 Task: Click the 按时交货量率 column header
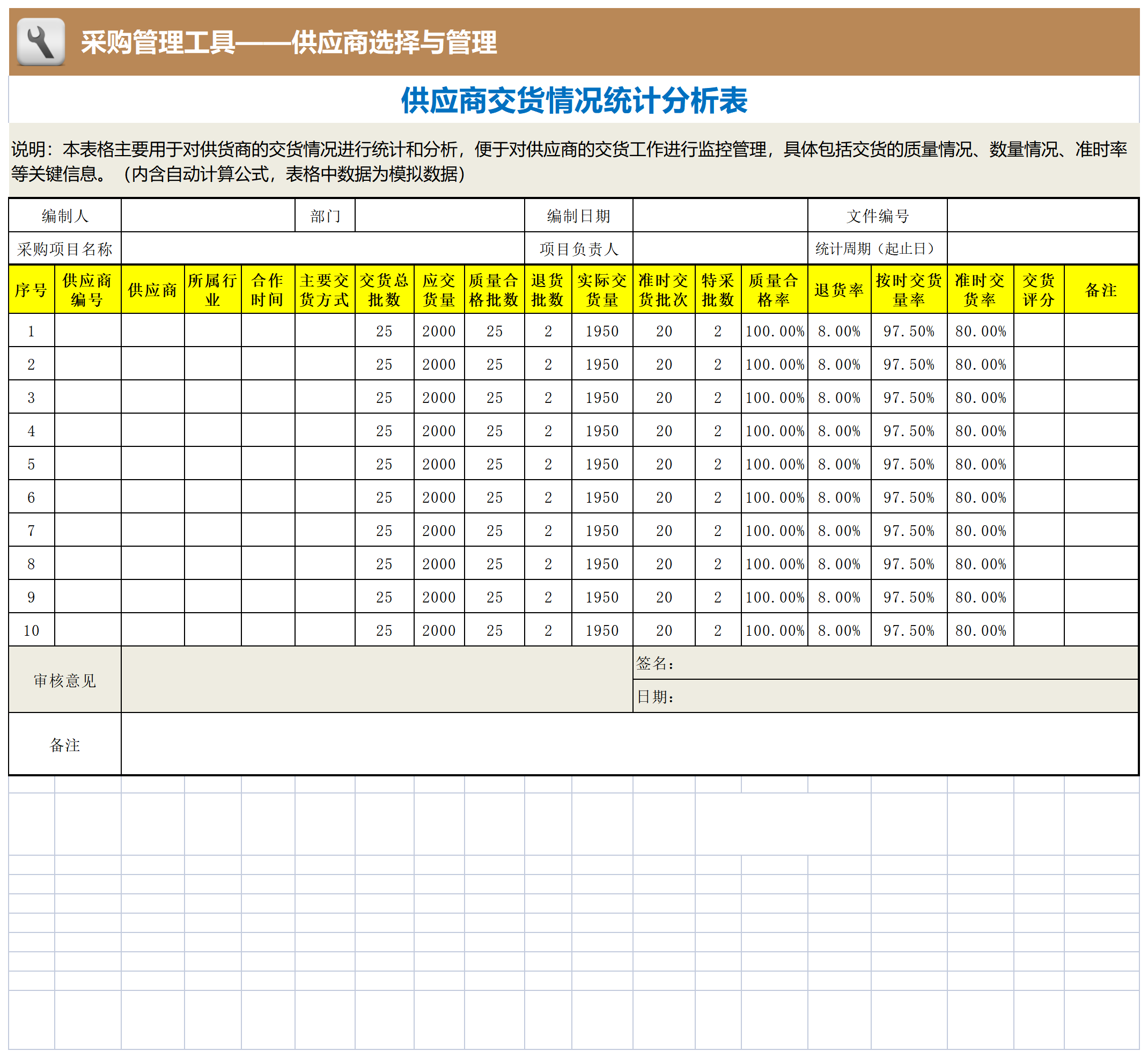click(x=909, y=290)
